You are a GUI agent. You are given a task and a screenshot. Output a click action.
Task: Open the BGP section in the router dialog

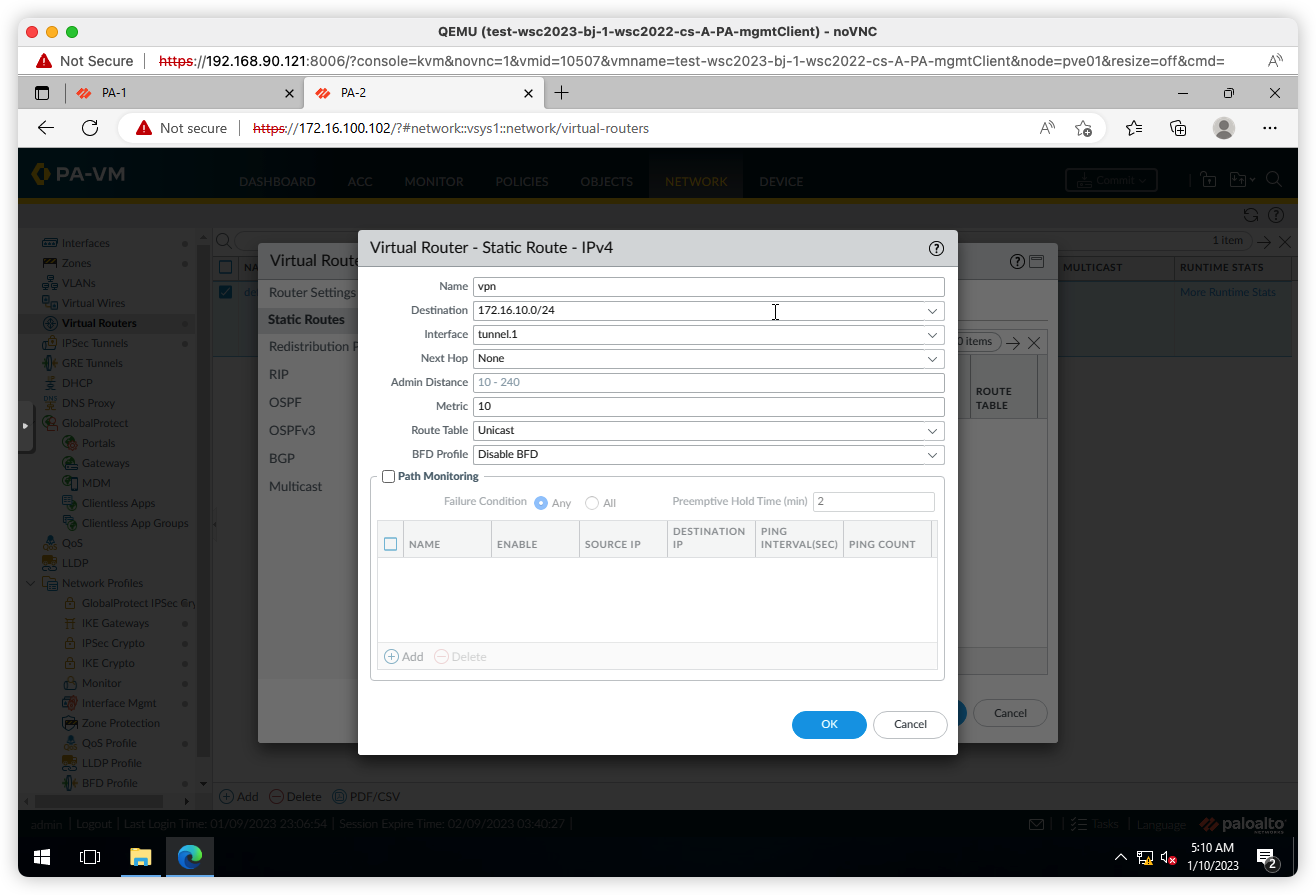coord(280,458)
